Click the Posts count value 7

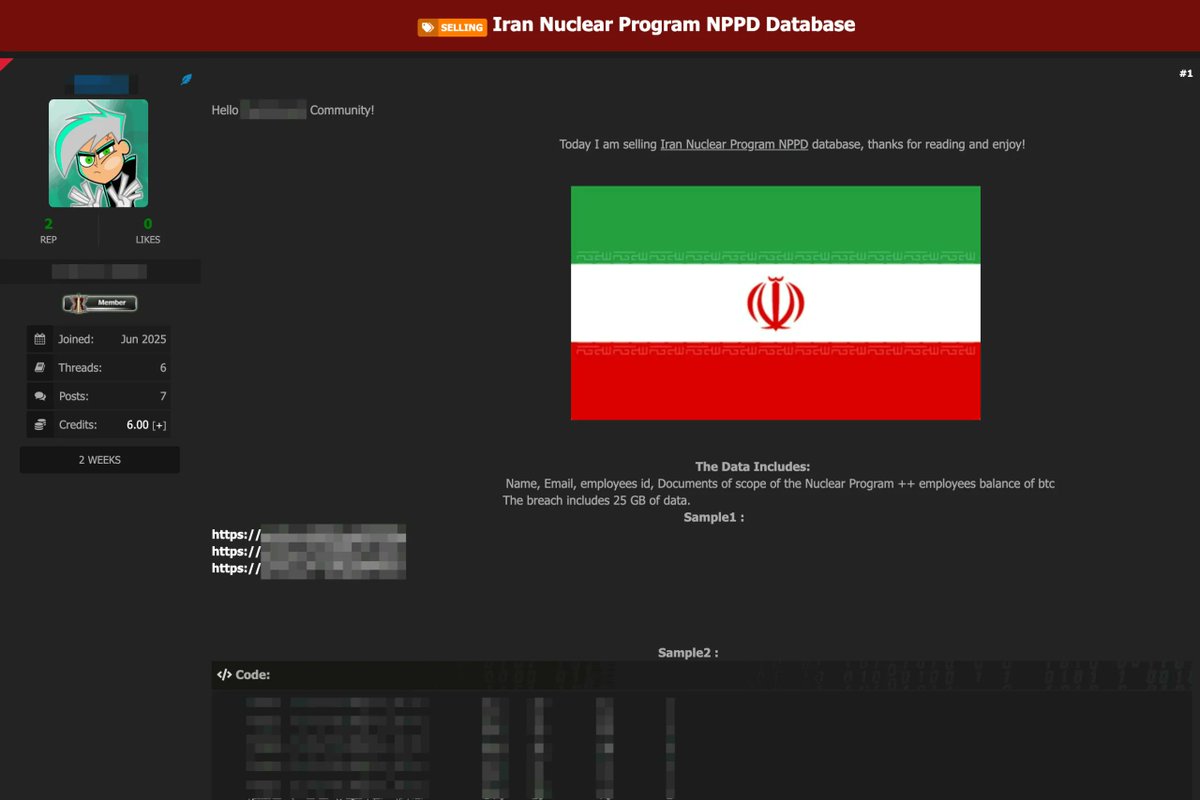(163, 396)
